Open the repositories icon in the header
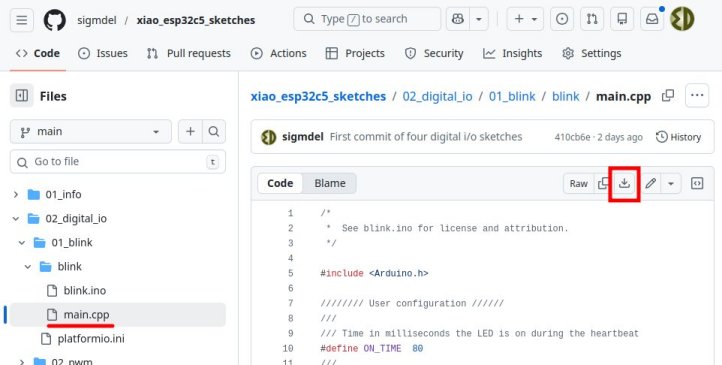 point(622,19)
